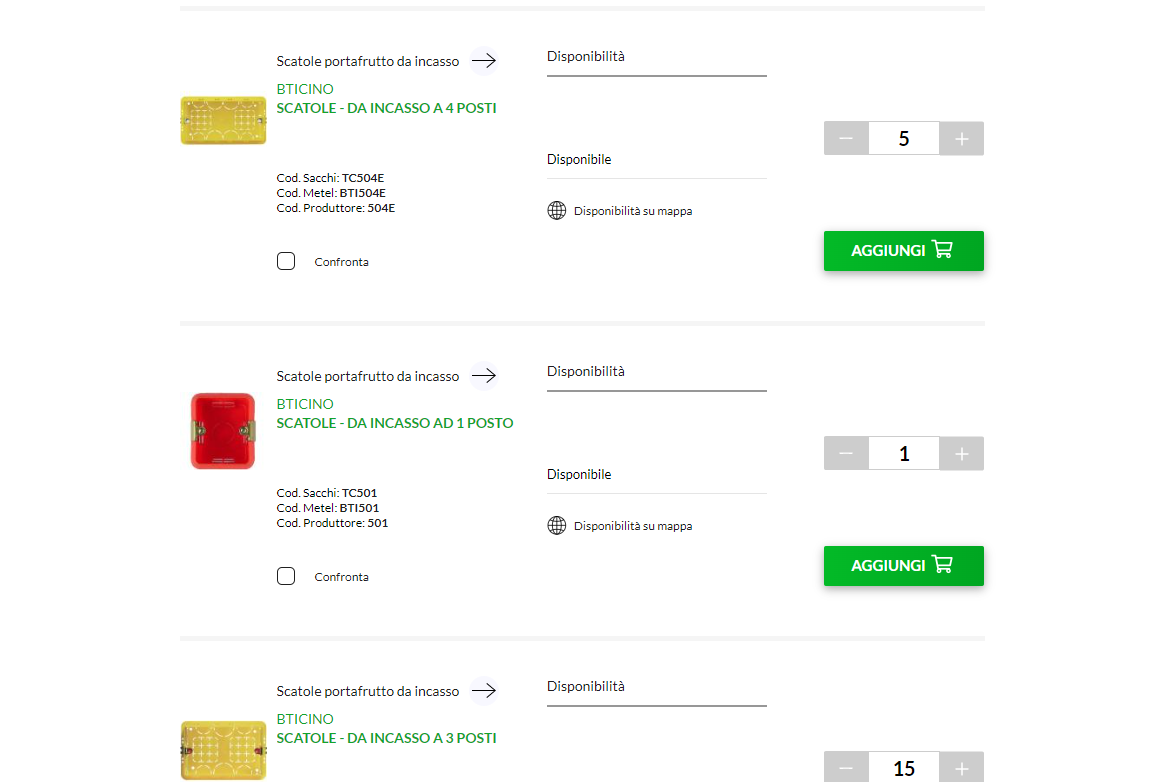Open category arrow beside the 1 POSTO product

(484, 376)
